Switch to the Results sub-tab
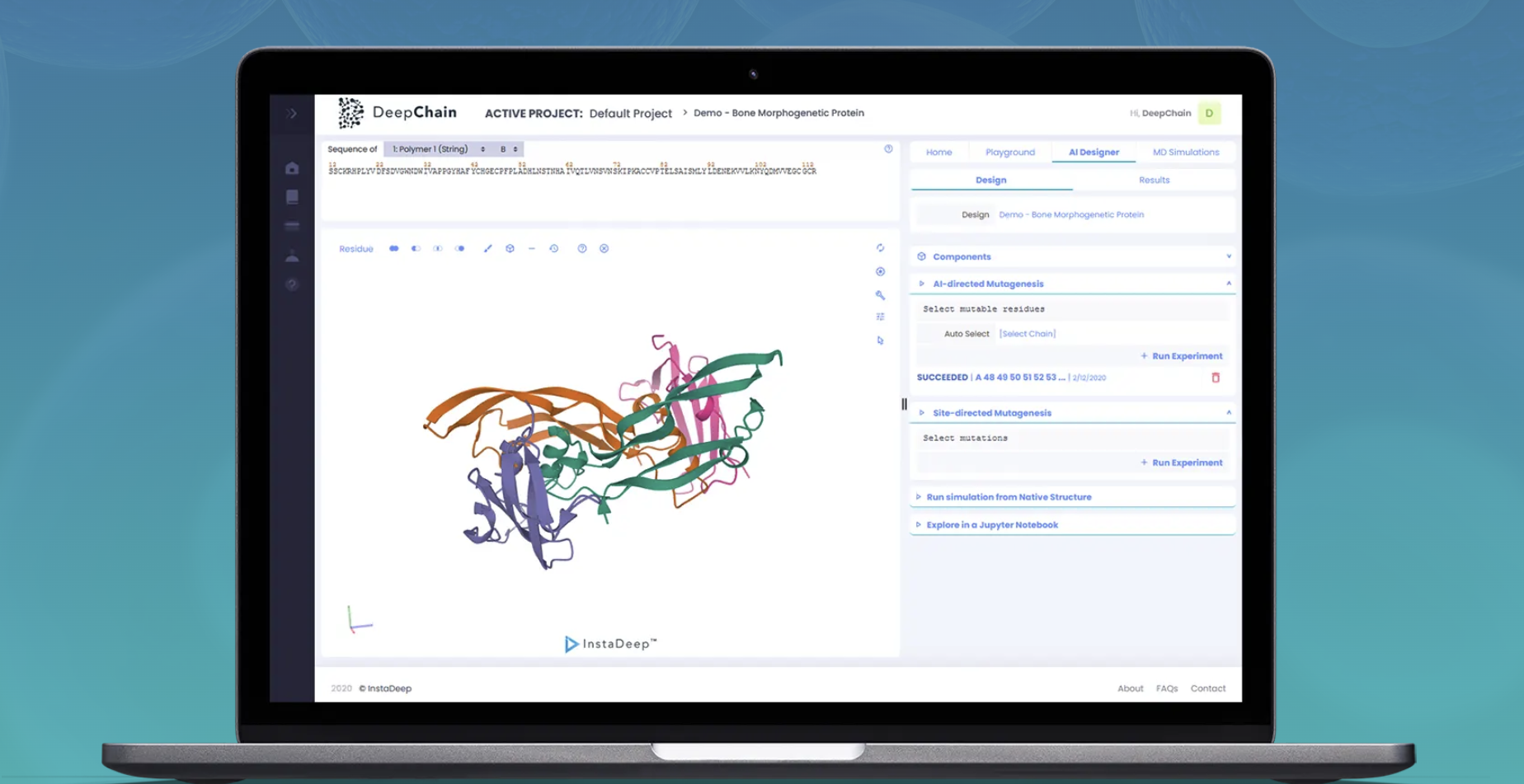Screen dimensions: 1524x784 (1154, 180)
